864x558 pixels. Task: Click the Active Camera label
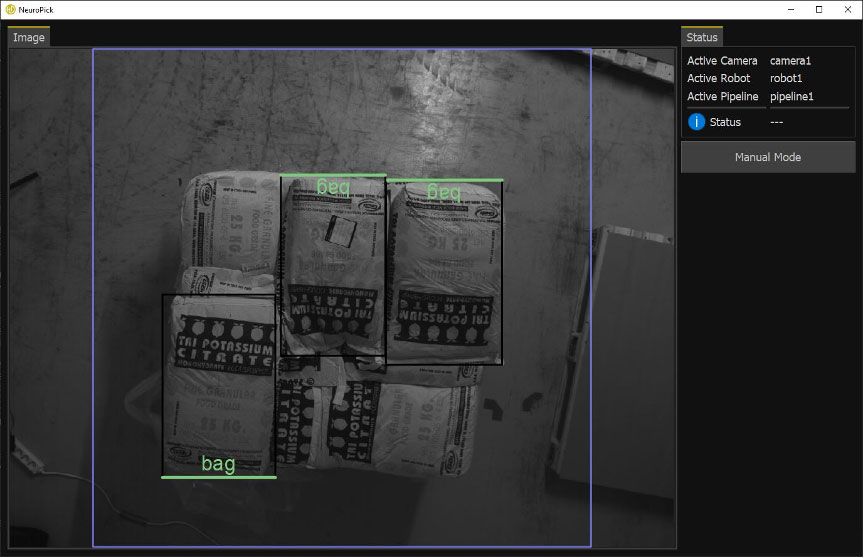point(722,61)
